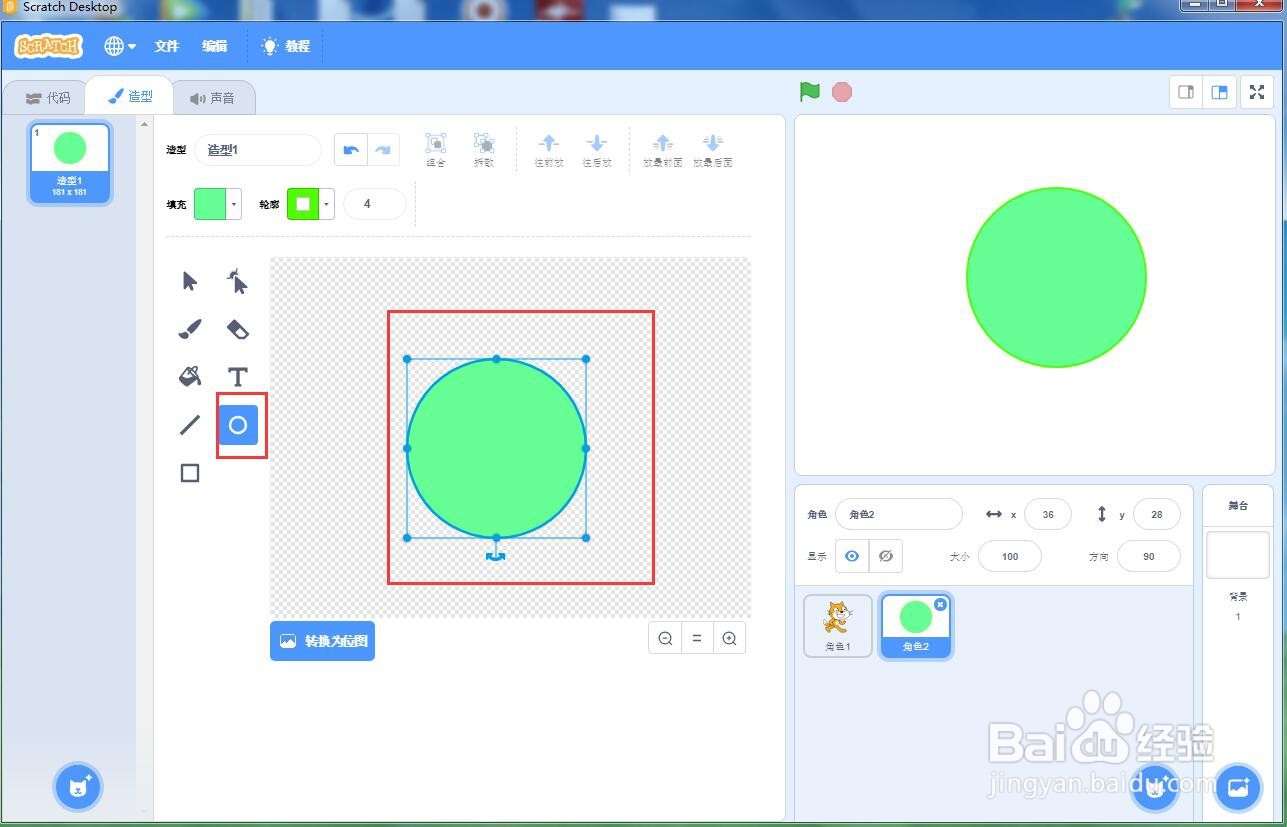
Task: Click the 转换为位图 button
Action: coord(322,641)
